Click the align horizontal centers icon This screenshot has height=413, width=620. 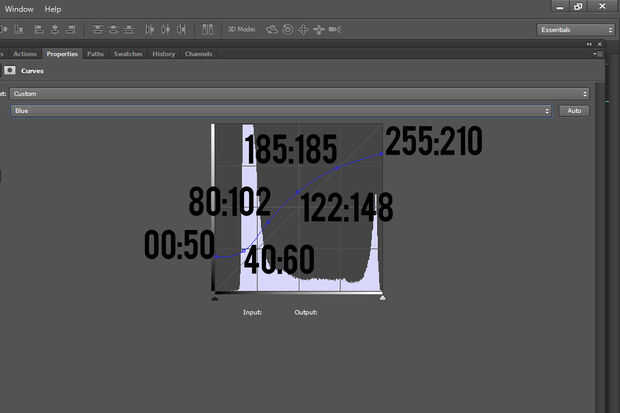click(x=55, y=29)
